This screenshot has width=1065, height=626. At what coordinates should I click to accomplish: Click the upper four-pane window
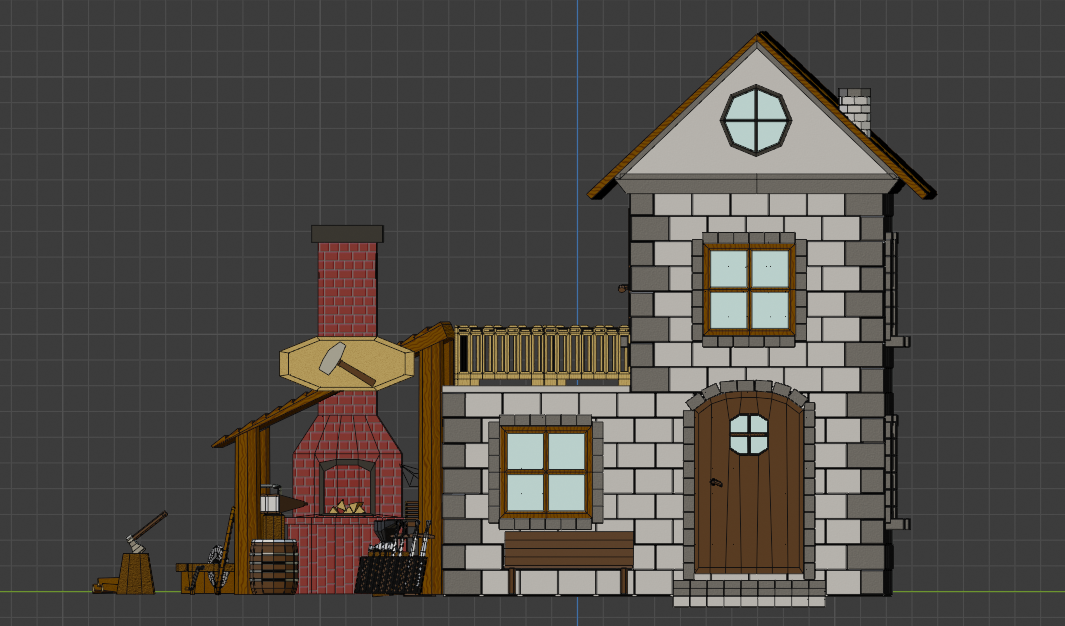747,290
